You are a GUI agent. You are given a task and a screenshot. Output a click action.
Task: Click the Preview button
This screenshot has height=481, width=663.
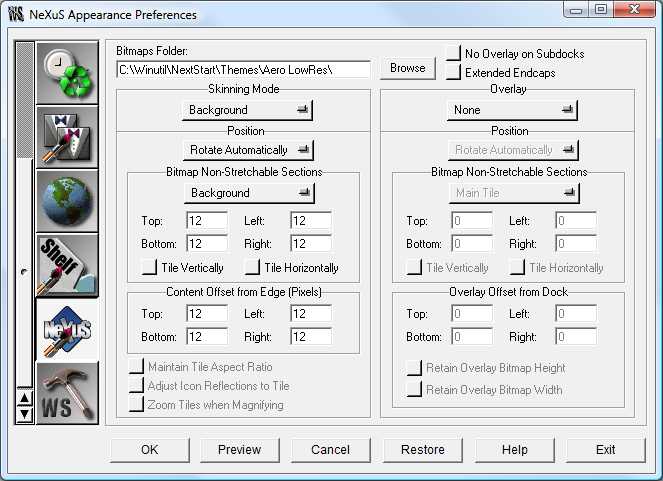(x=239, y=450)
